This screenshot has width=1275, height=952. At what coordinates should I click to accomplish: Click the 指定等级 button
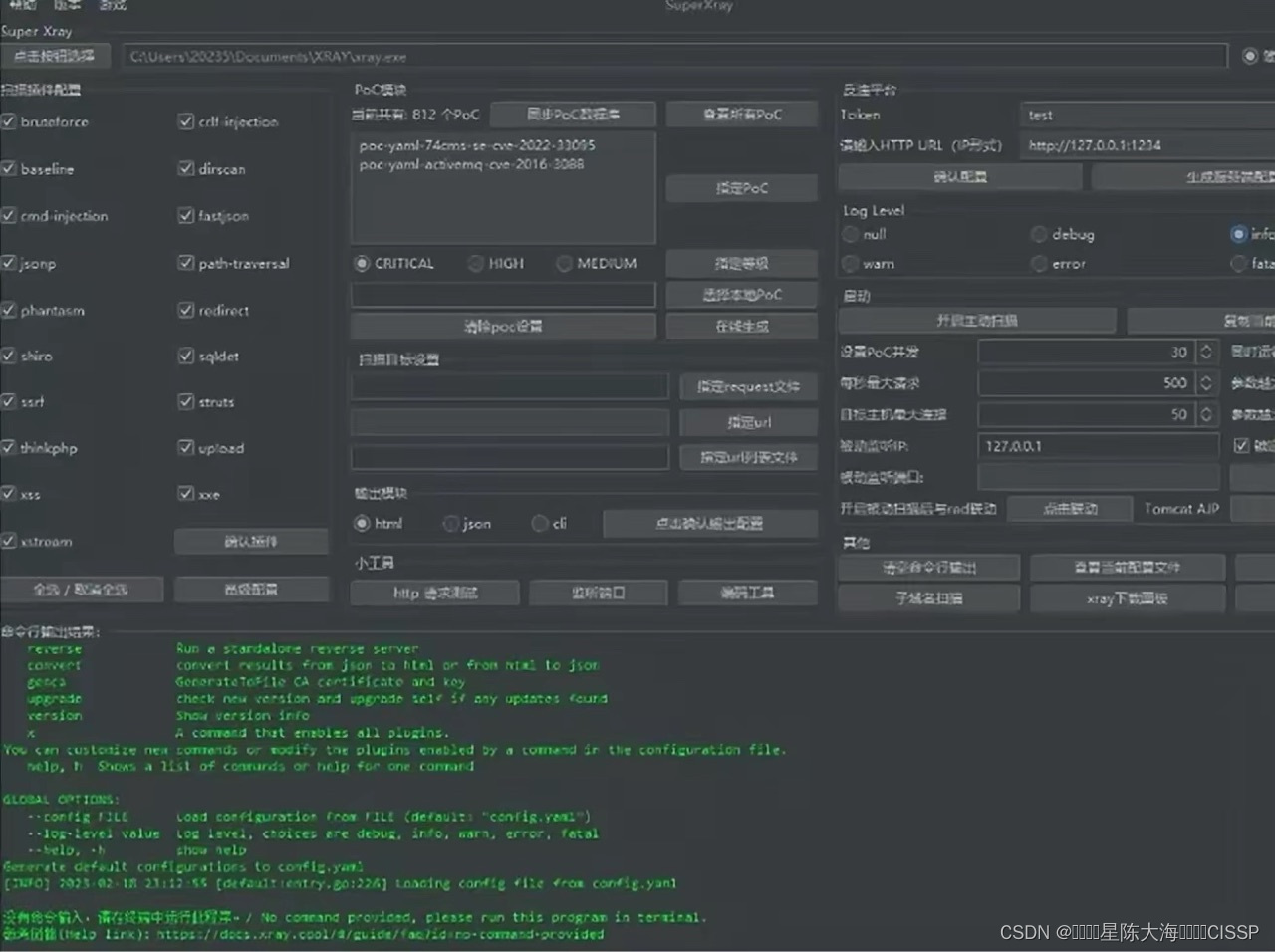click(742, 264)
